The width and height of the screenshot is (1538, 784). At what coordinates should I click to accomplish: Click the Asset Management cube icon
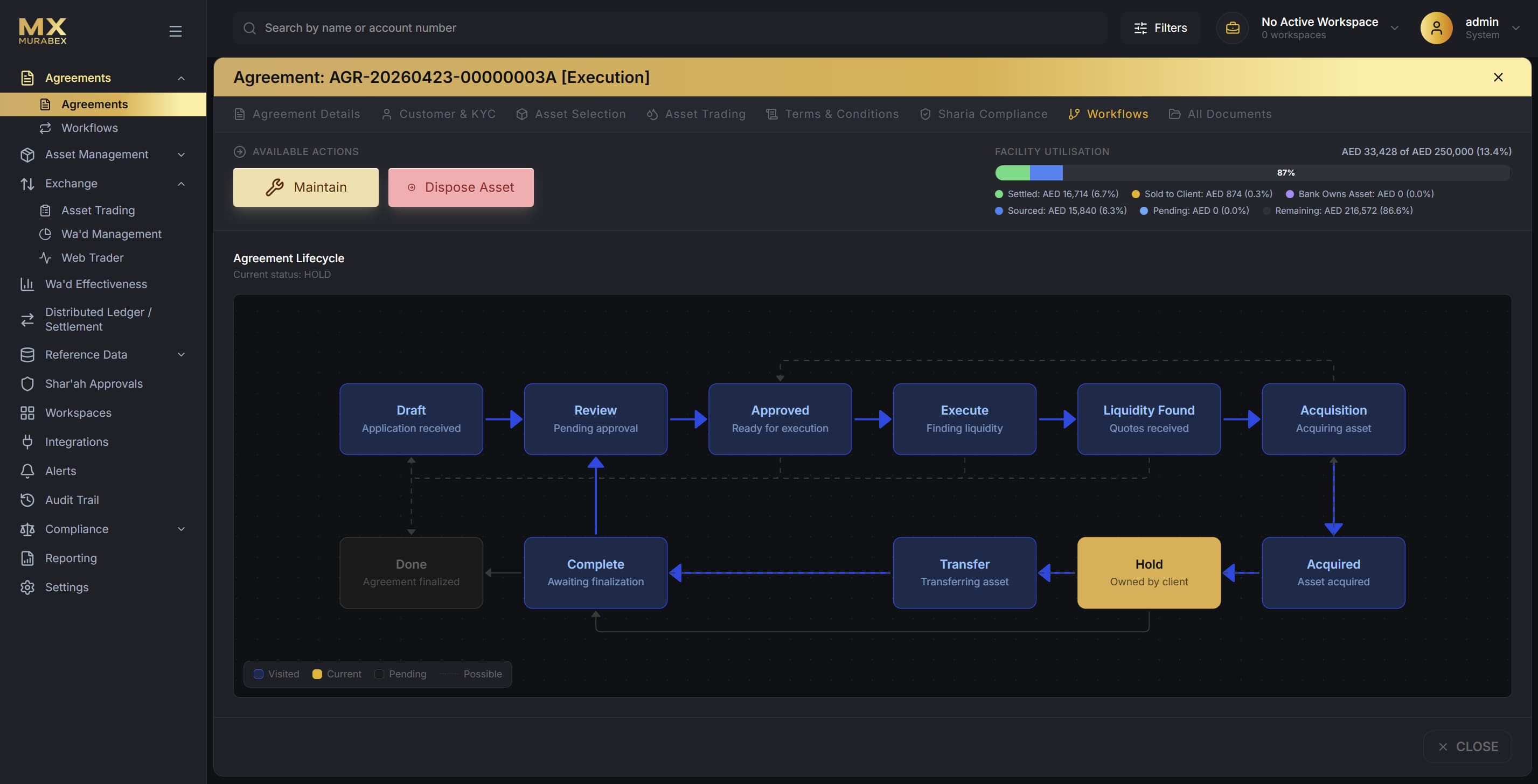pyautogui.click(x=27, y=155)
